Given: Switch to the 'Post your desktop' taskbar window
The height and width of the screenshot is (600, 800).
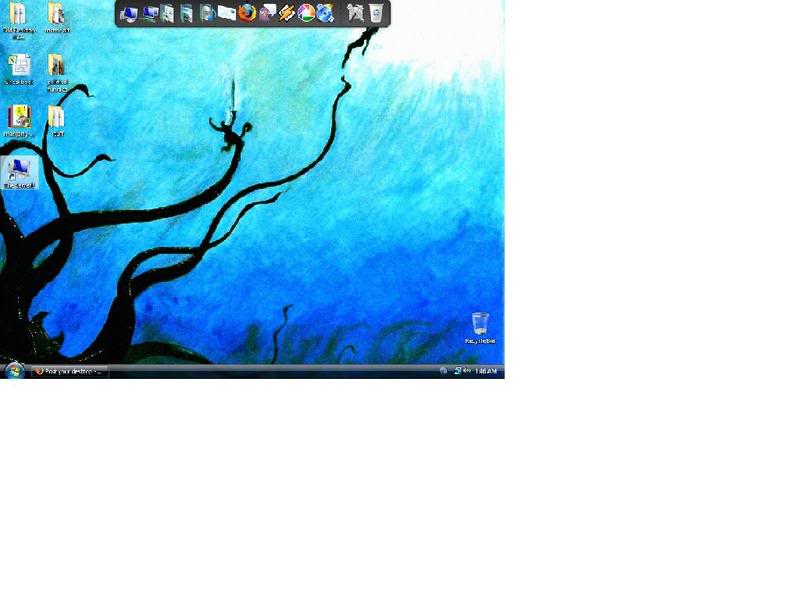Looking at the screenshot, I should pyautogui.click(x=70, y=371).
